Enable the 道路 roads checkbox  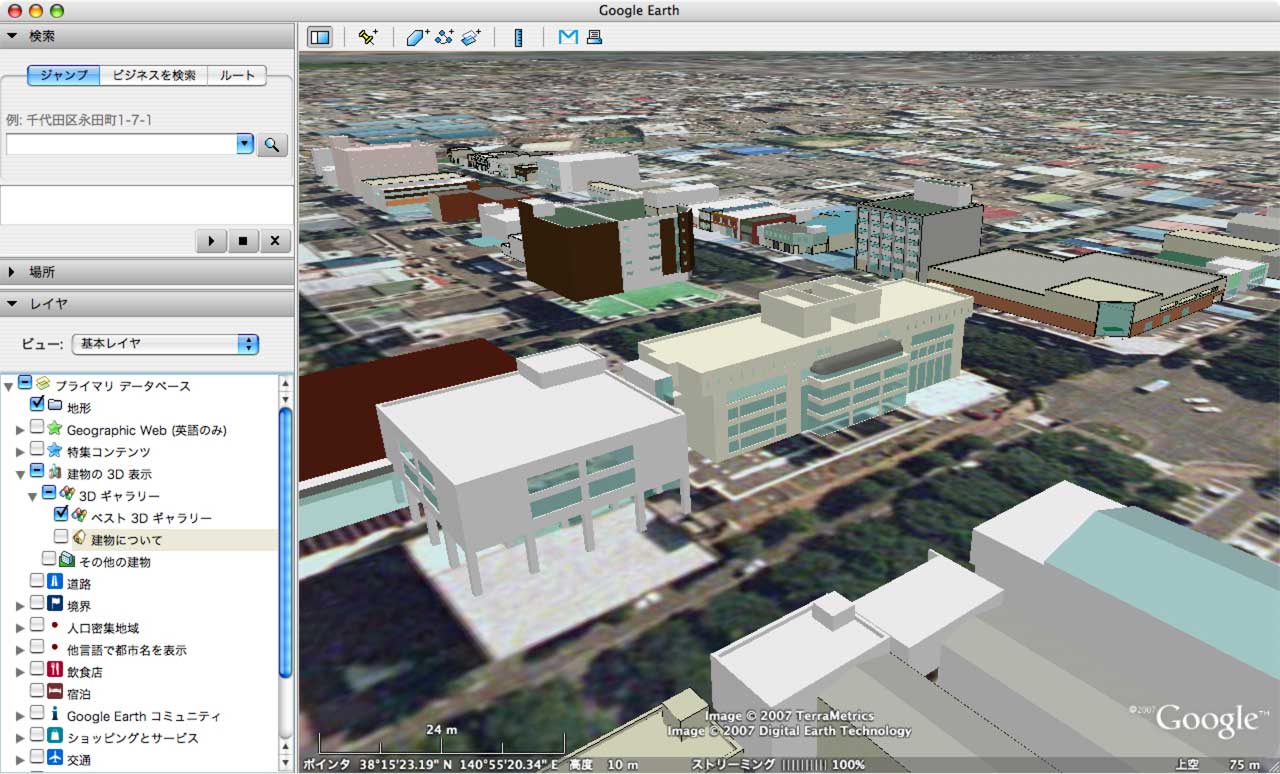click(x=37, y=581)
